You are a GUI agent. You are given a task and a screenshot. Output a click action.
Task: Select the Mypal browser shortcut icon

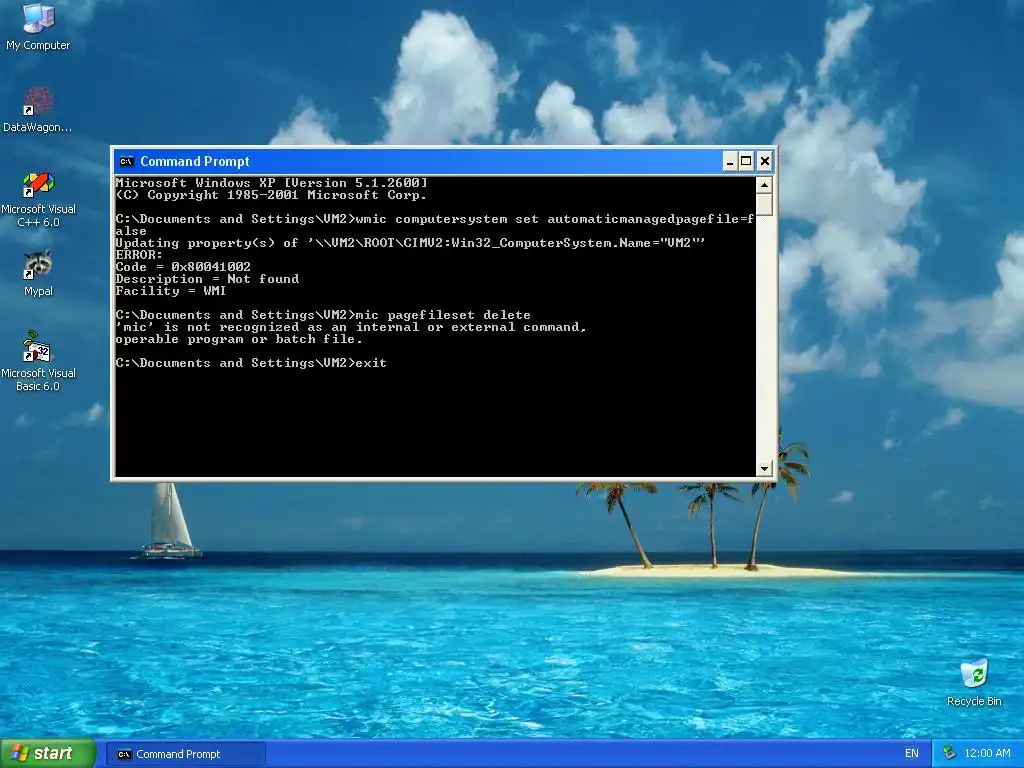point(38,273)
